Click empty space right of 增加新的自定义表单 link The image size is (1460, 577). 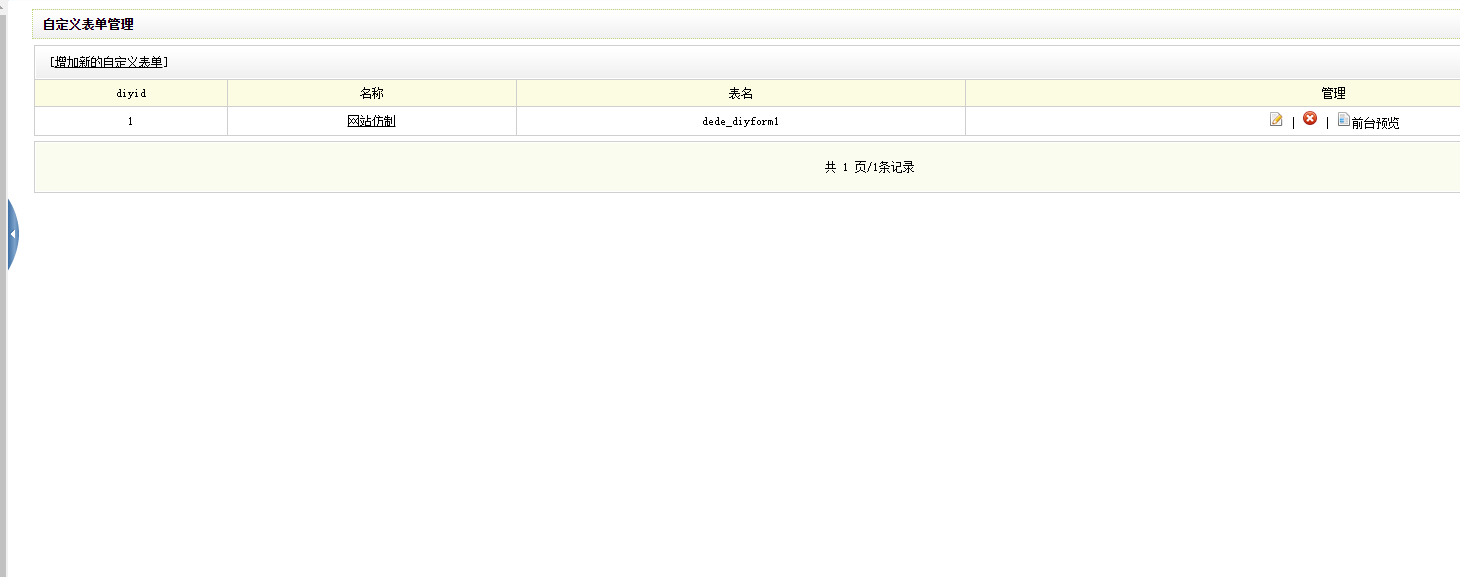pyautogui.click(x=700, y=62)
